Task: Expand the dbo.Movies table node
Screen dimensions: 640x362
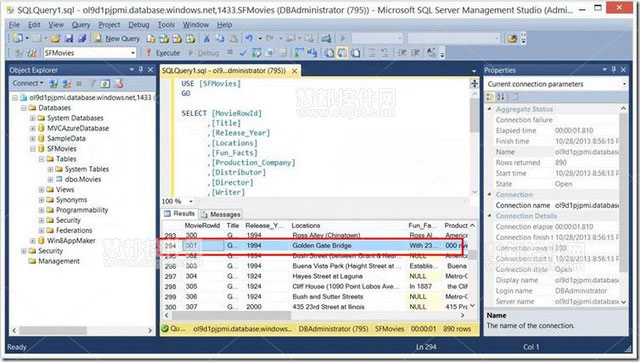Action: coord(50,179)
